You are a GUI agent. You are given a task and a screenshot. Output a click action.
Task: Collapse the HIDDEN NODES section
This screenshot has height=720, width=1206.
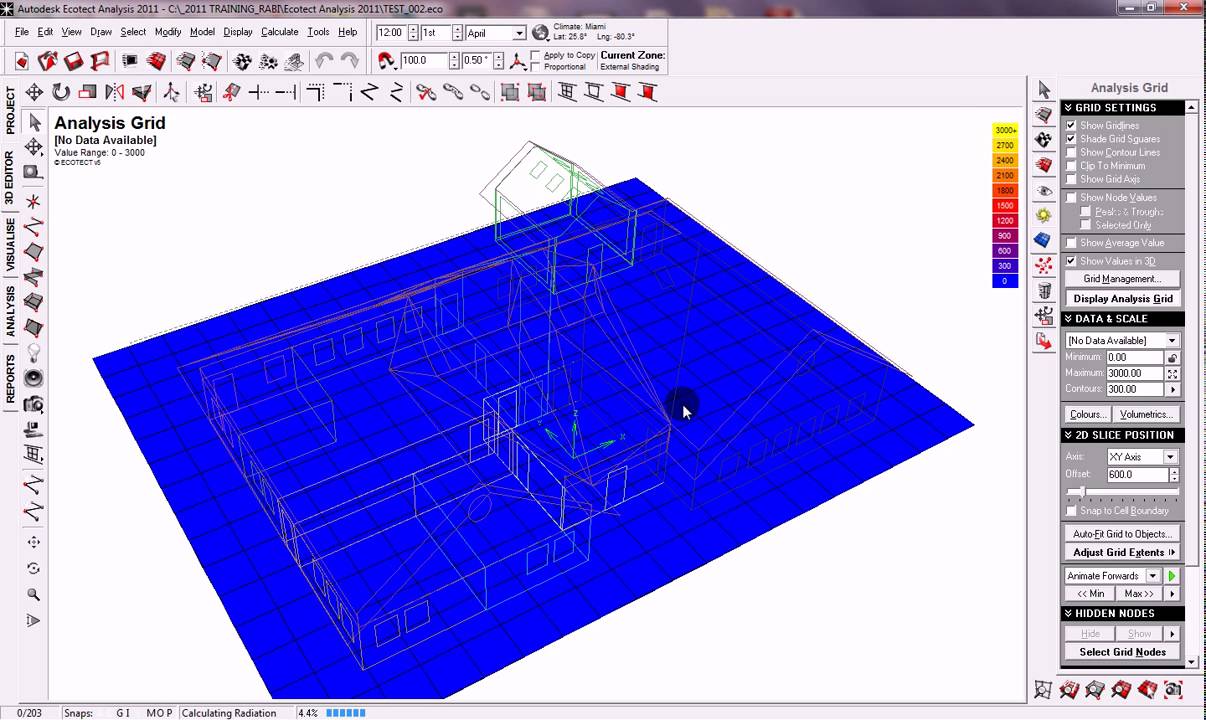[1123, 614]
